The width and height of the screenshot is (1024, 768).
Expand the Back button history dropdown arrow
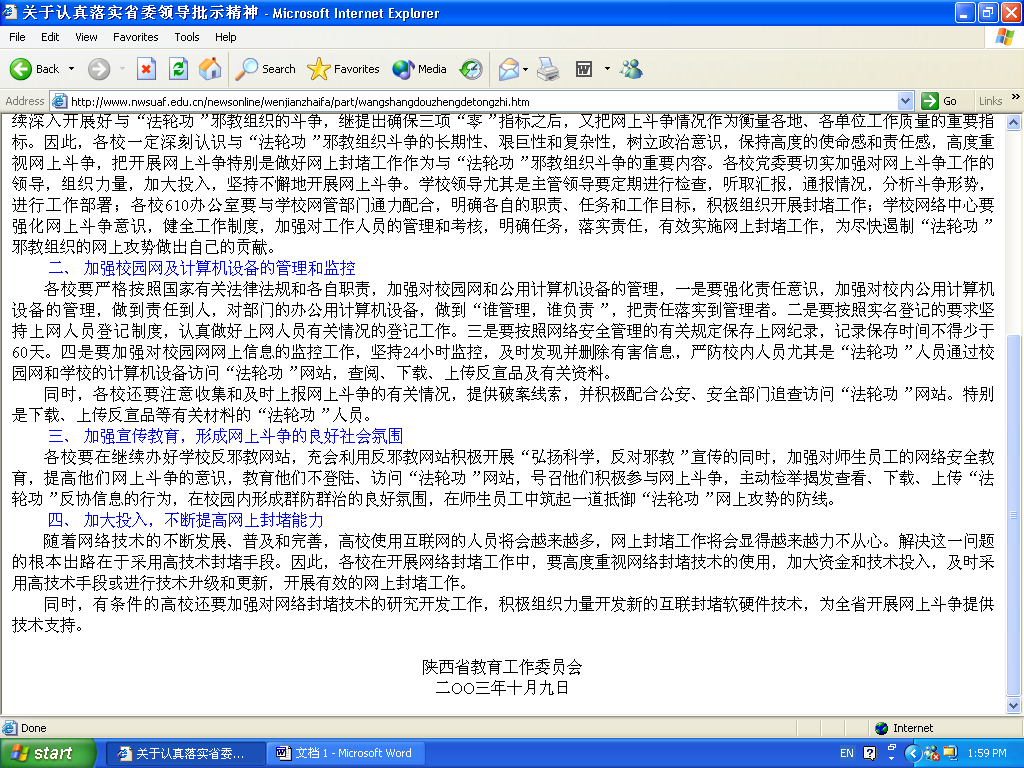click(71, 69)
